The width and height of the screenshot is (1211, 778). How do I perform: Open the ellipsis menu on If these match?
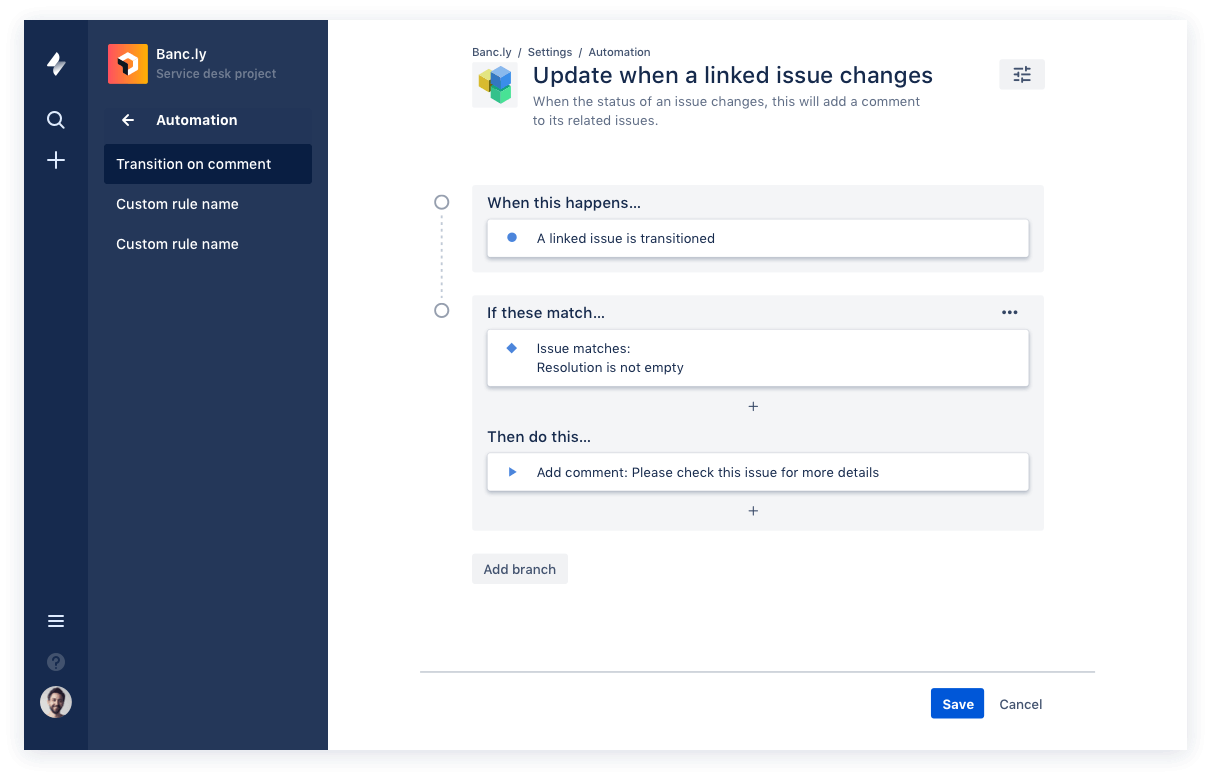(1009, 312)
